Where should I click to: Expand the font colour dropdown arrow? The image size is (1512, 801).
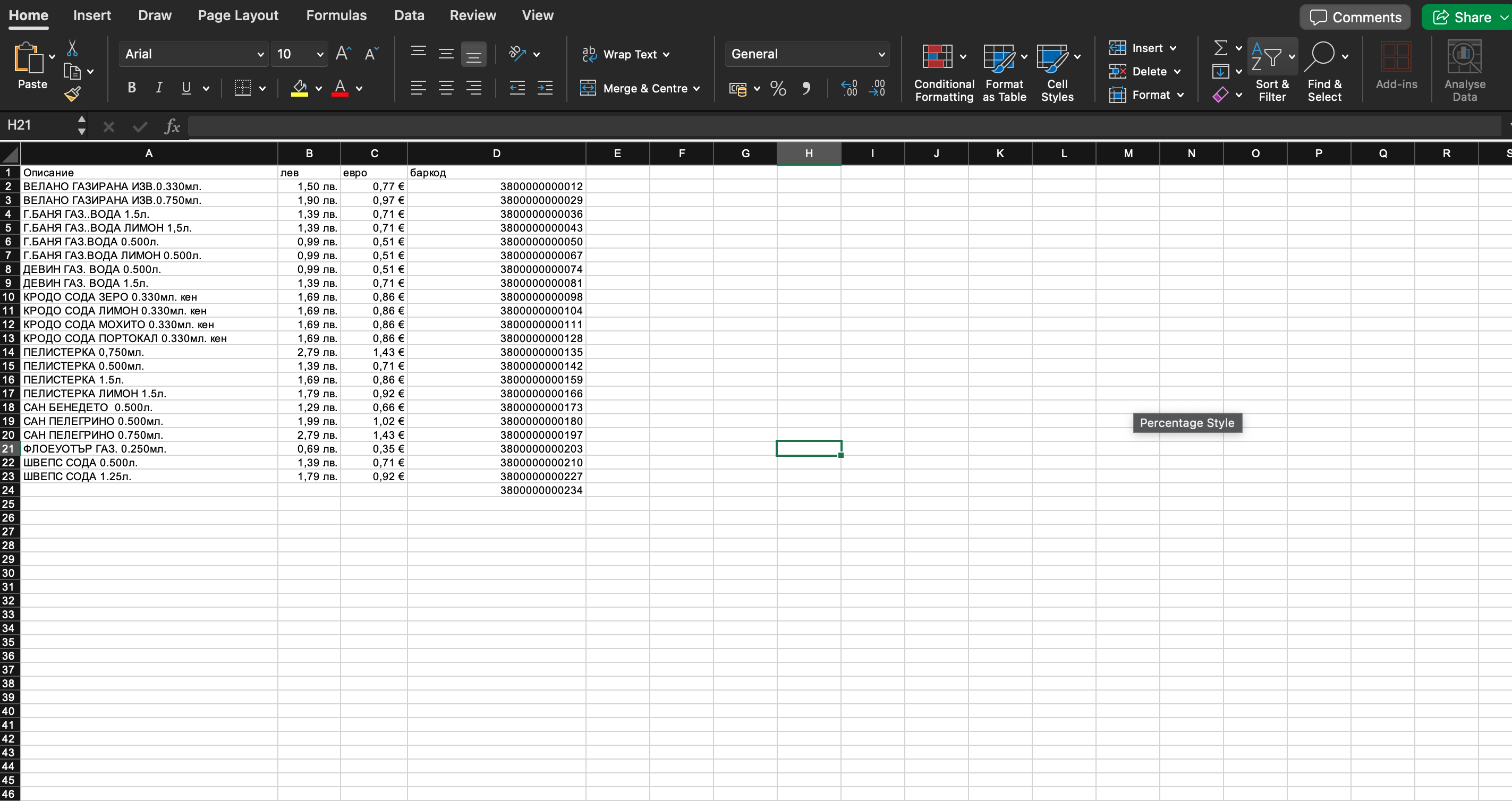[359, 89]
